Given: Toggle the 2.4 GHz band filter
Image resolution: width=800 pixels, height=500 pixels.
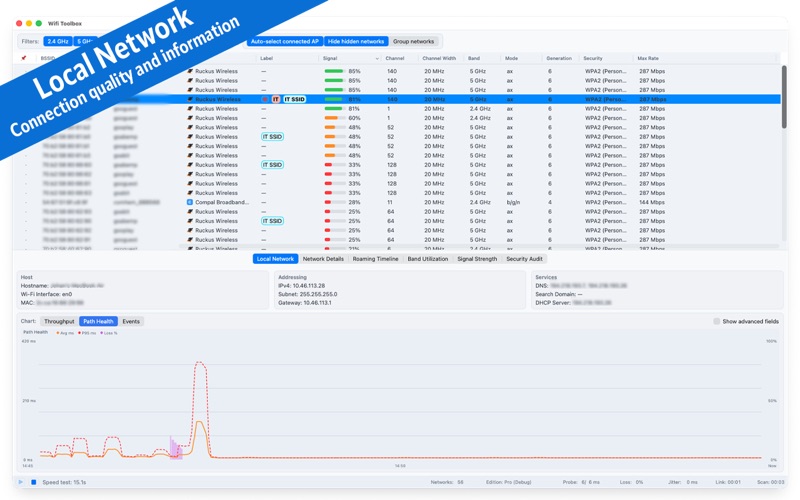Looking at the screenshot, I should [58, 41].
